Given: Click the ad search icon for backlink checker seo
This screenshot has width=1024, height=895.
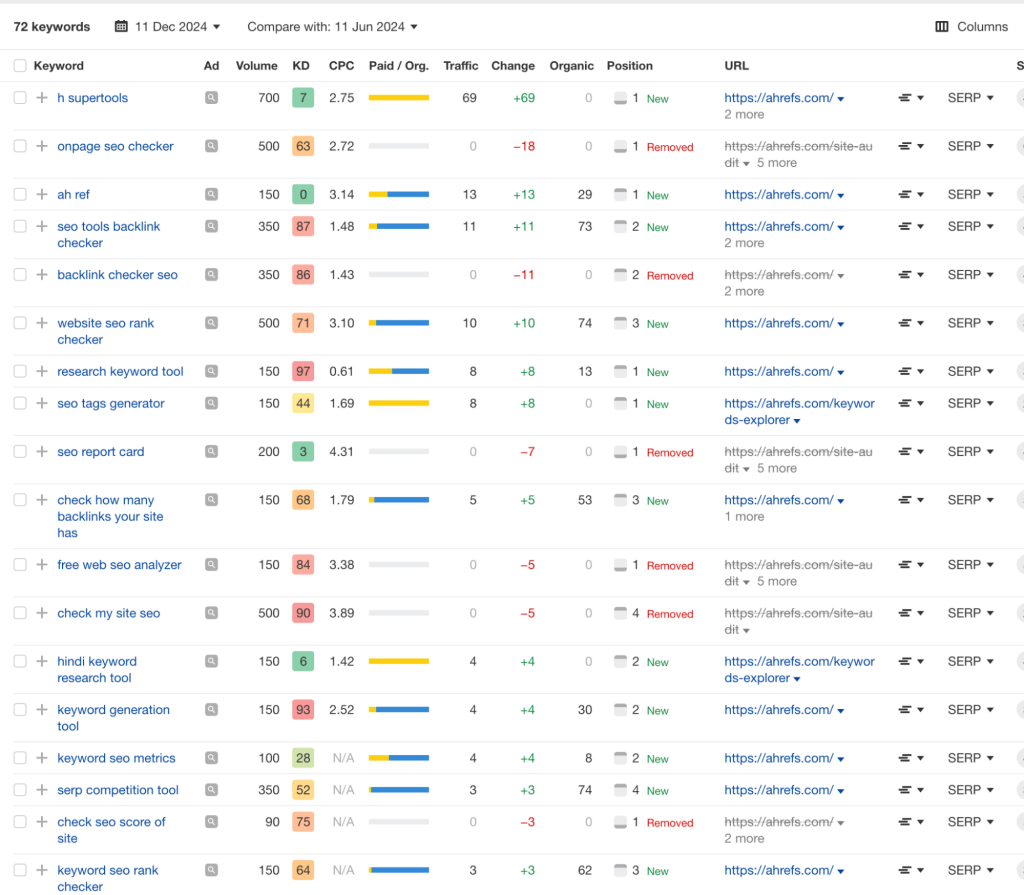Looking at the screenshot, I should click(211, 274).
